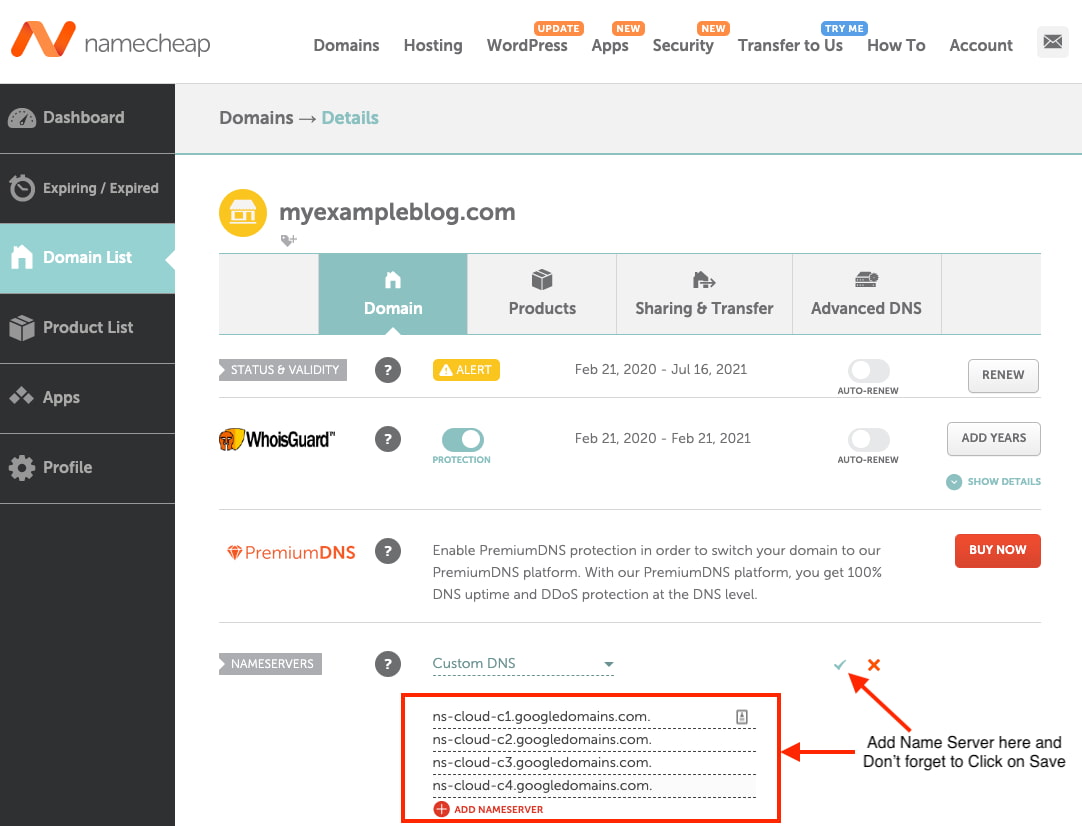Edit ns-cloud-c4.googledomains.com nameserver field
This screenshot has height=826, width=1082.
click(593, 785)
